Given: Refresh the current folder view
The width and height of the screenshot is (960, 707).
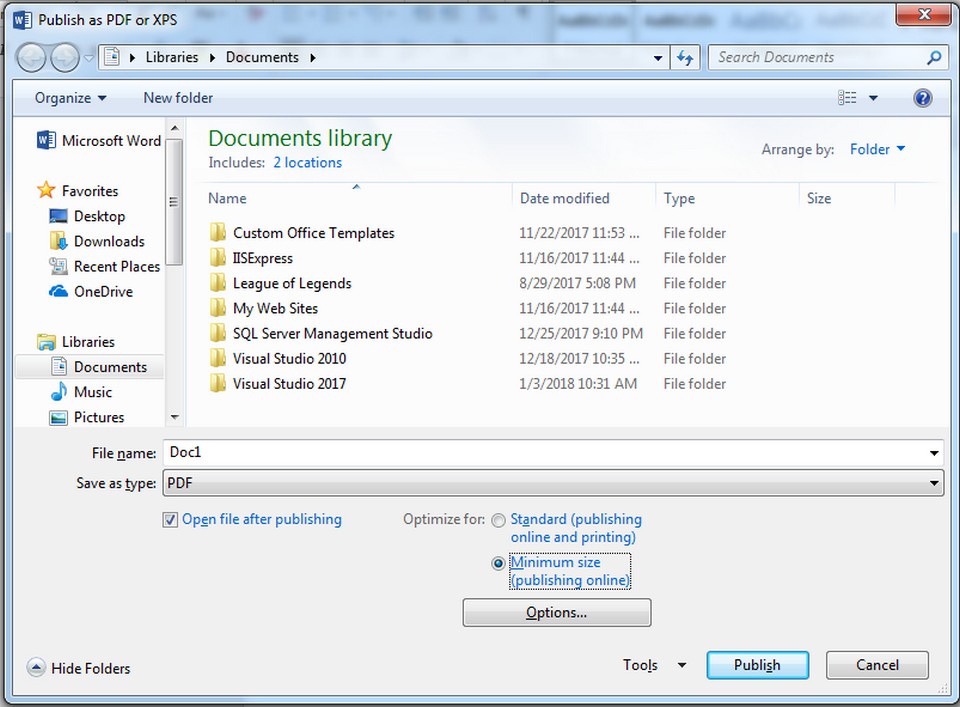Looking at the screenshot, I should click(x=685, y=57).
